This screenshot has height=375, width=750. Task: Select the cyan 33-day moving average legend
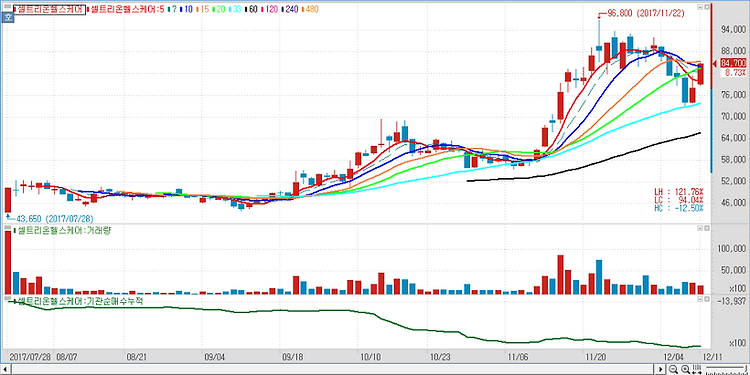(235, 9)
